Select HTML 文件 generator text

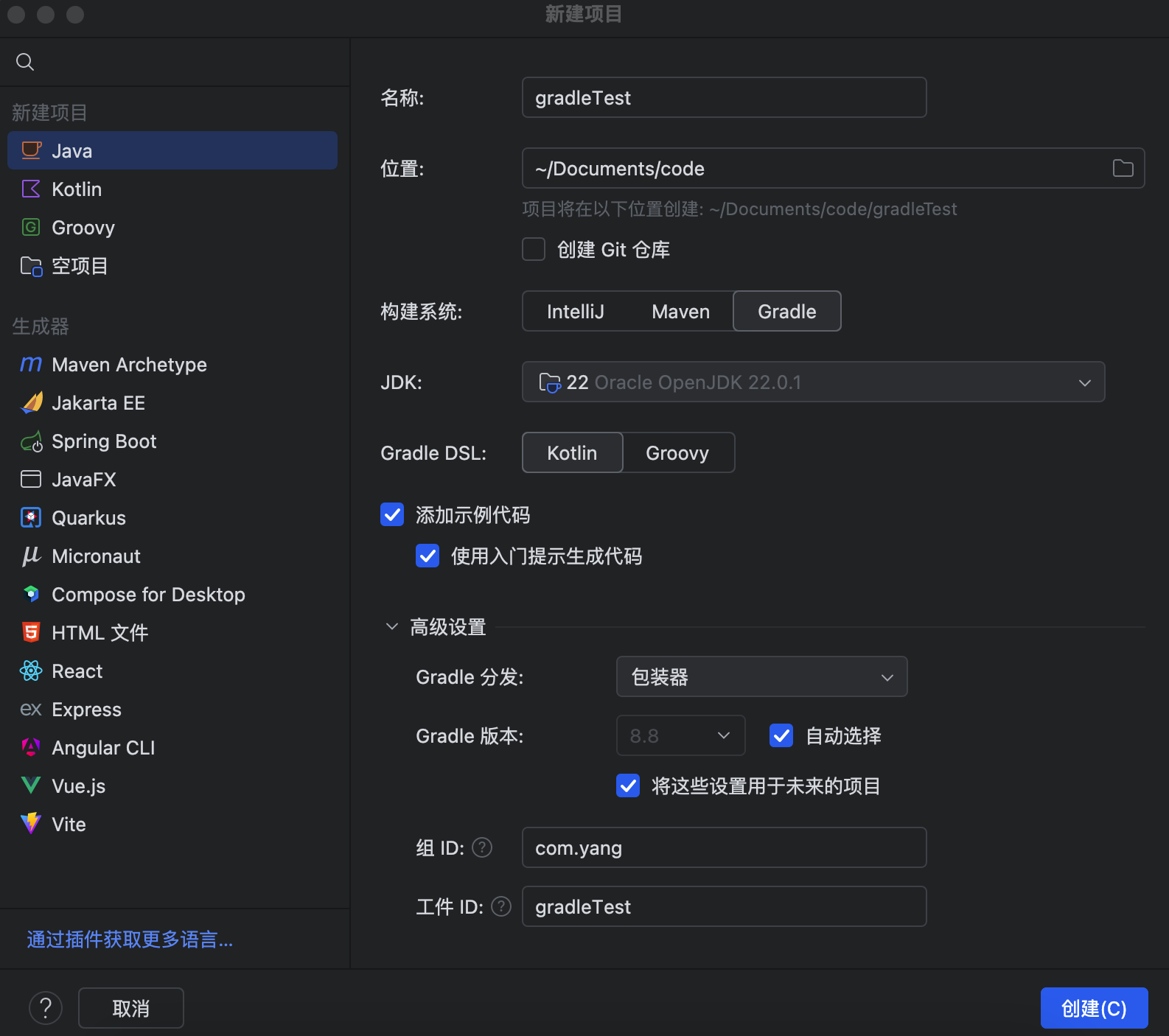pos(100,633)
